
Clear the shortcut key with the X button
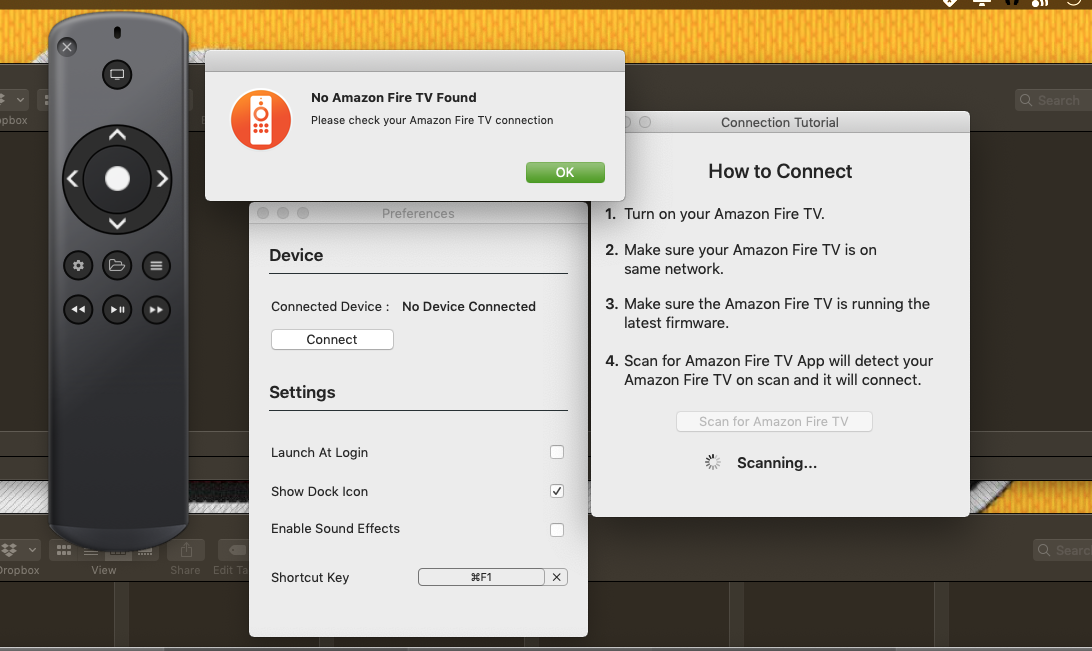(x=556, y=577)
